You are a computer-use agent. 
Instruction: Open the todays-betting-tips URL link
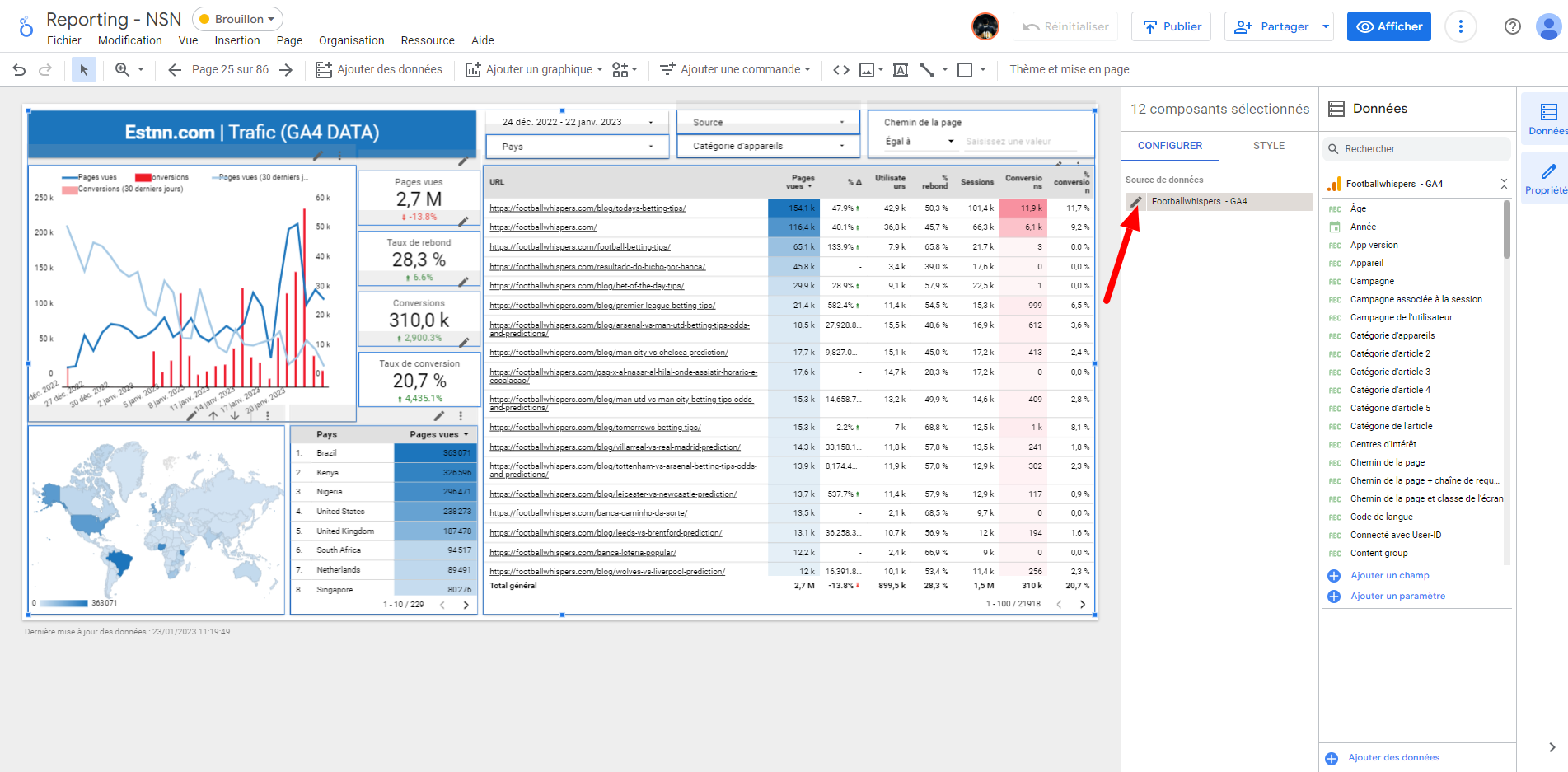pos(587,208)
